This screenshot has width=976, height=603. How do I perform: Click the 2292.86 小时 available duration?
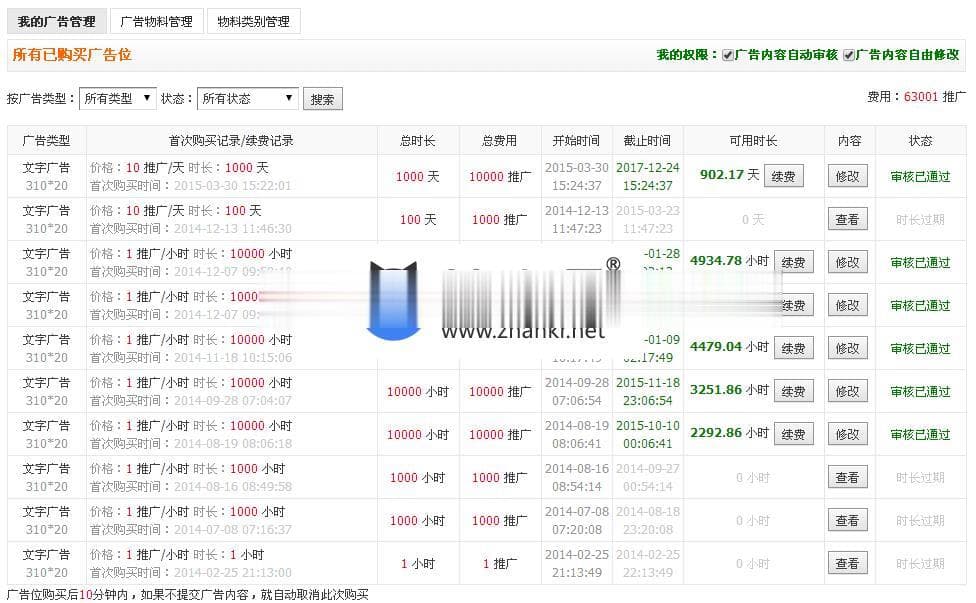click(x=730, y=432)
